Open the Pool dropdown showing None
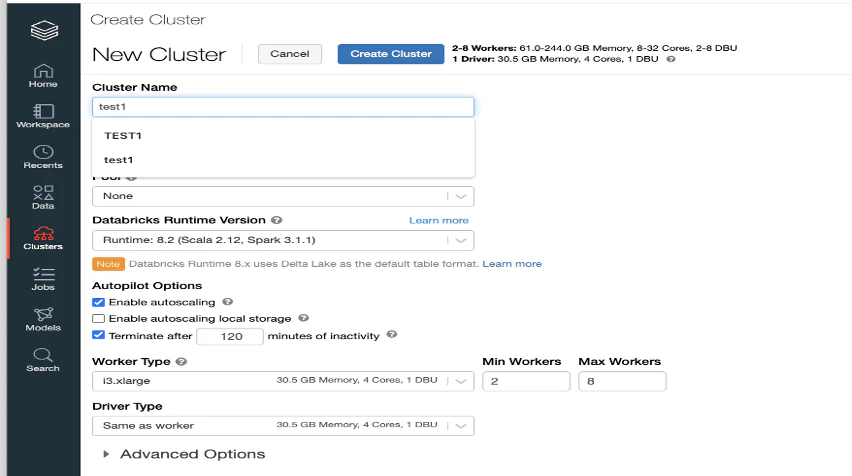 [x=283, y=196]
